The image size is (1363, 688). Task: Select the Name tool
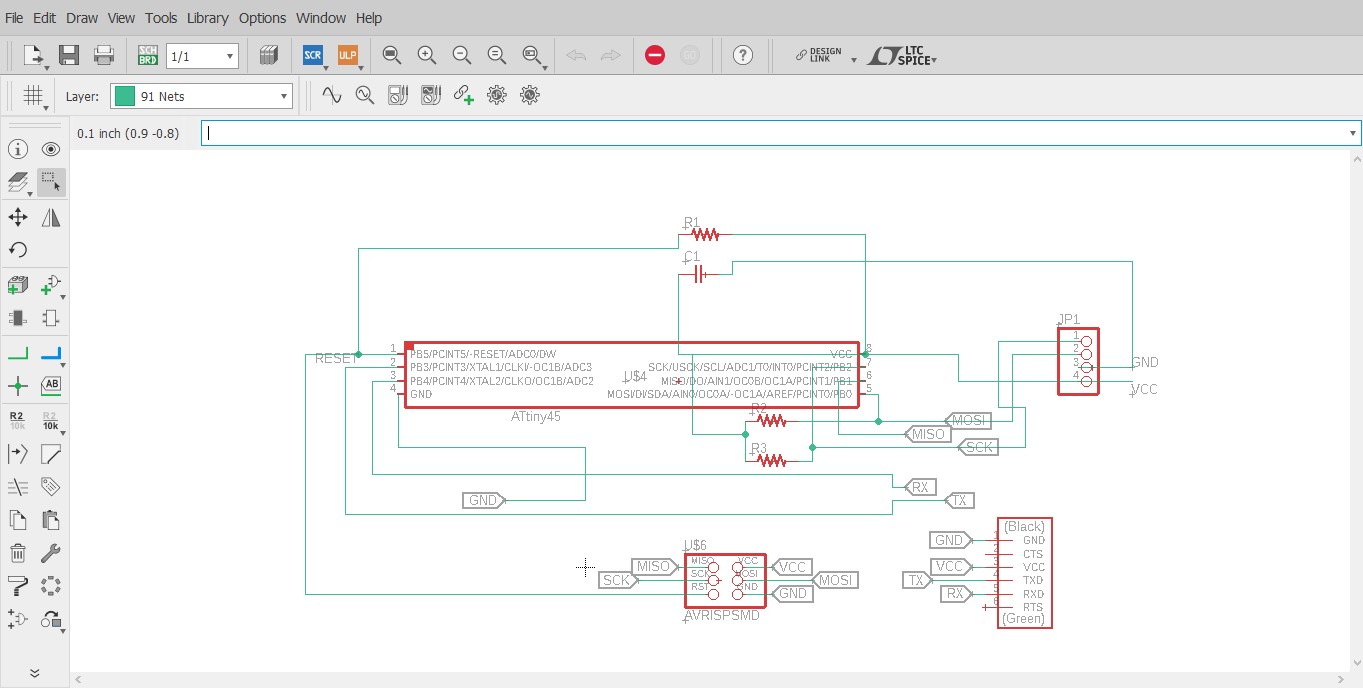(x=18, y=420)
